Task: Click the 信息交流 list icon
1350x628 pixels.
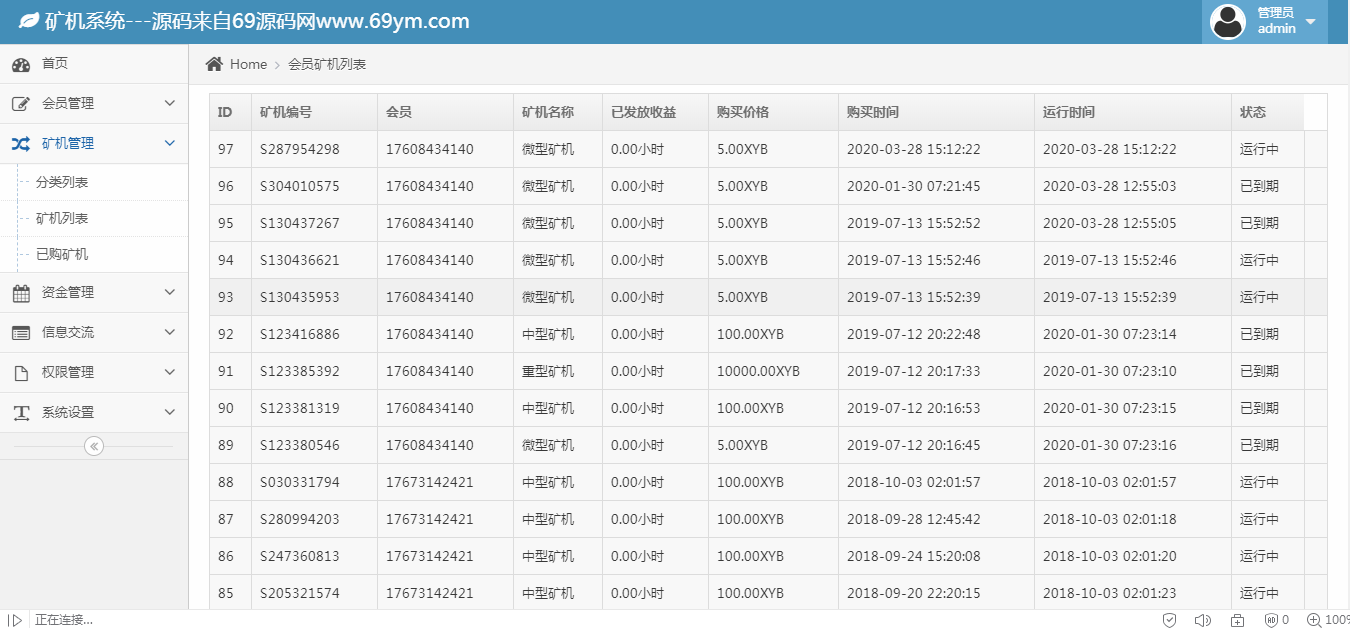Action: click(x=21, y=333)
